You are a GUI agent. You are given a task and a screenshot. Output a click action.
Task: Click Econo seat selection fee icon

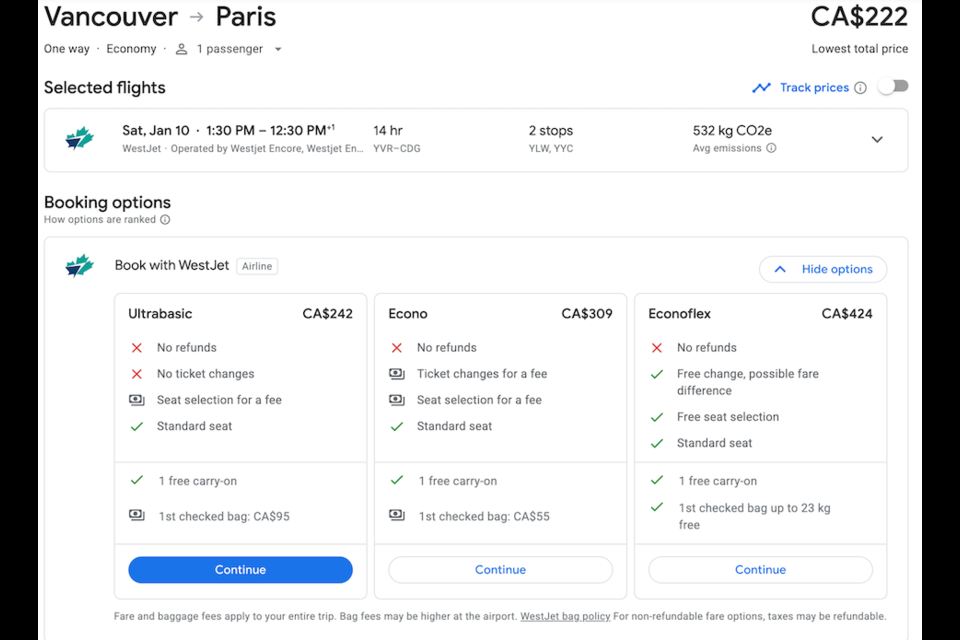point(397,400)
